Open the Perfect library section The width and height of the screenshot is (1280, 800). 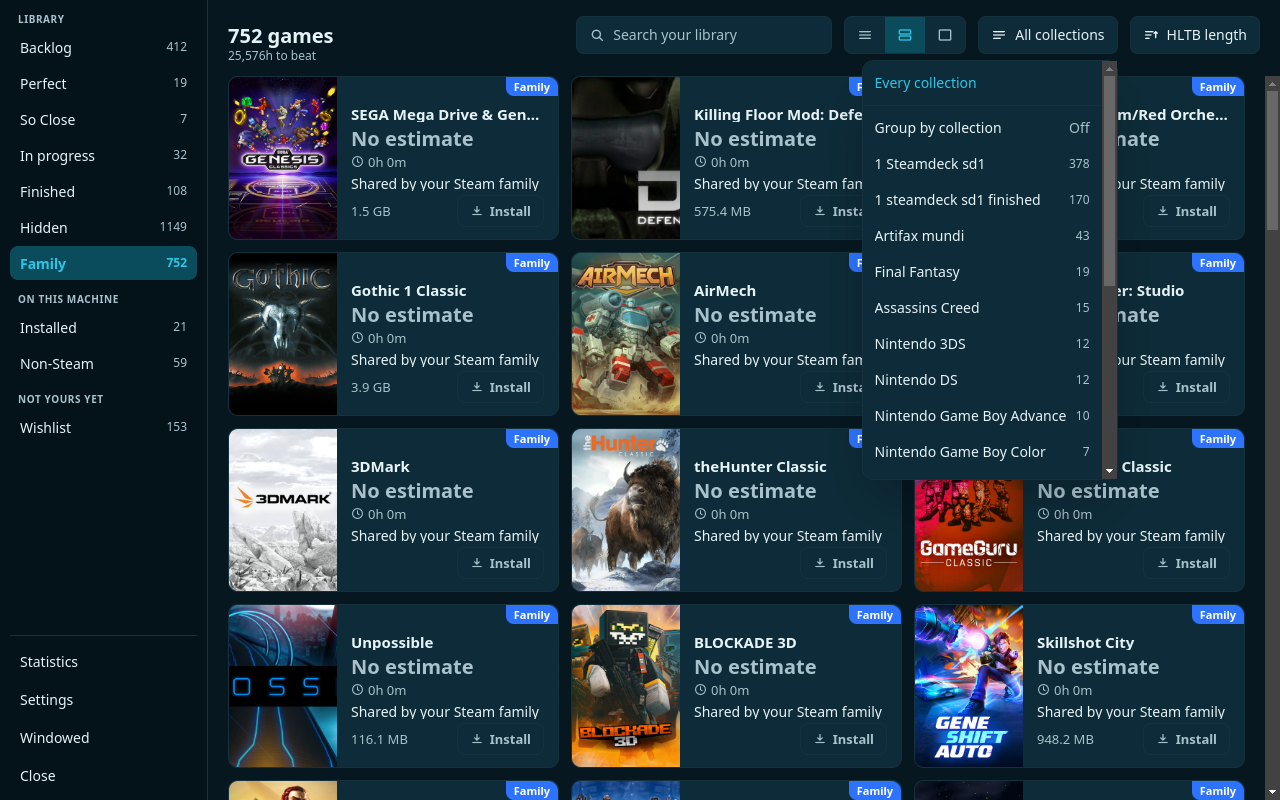coord(103,83)
